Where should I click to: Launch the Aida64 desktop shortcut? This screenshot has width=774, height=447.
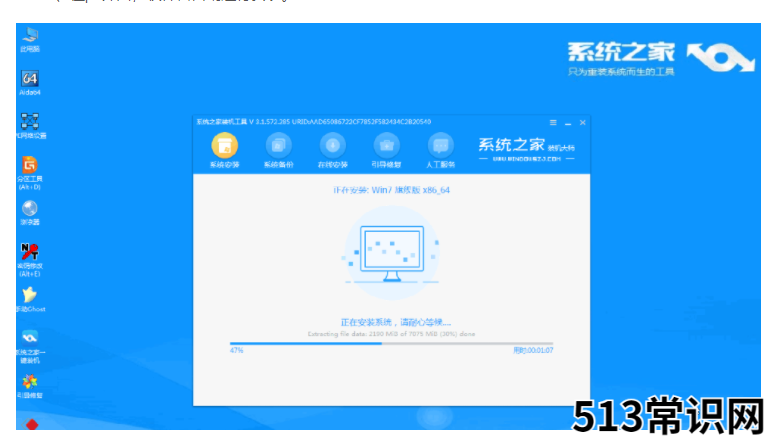click(x=30, y=83)
